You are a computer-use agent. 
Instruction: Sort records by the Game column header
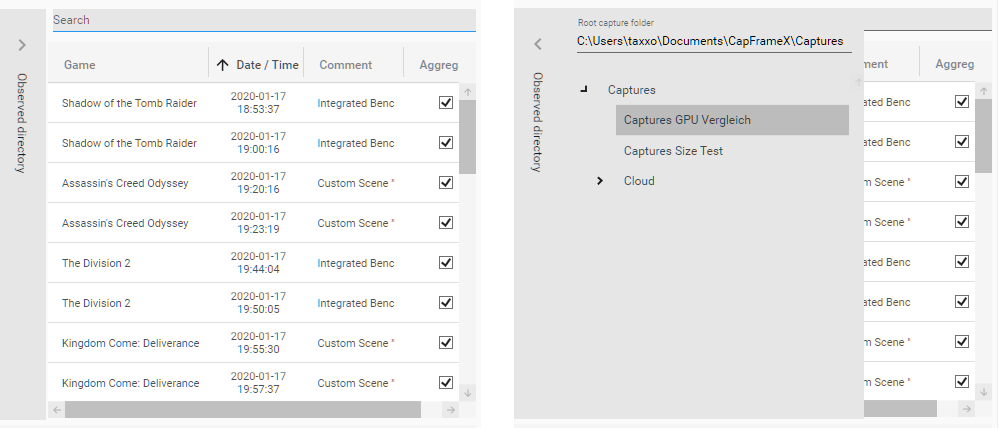point(79,65)
